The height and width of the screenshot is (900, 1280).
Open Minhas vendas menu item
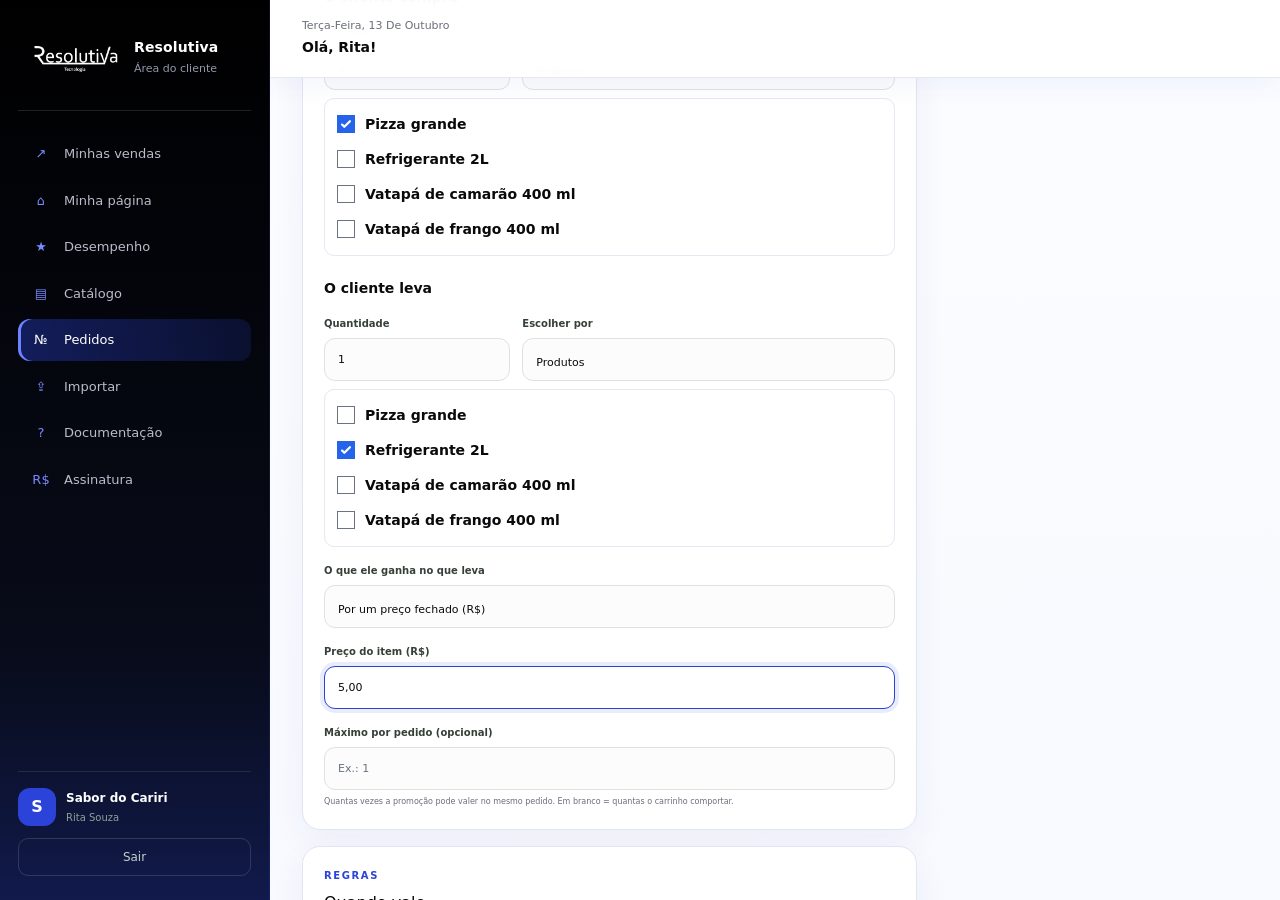click(x=135, y=154)
